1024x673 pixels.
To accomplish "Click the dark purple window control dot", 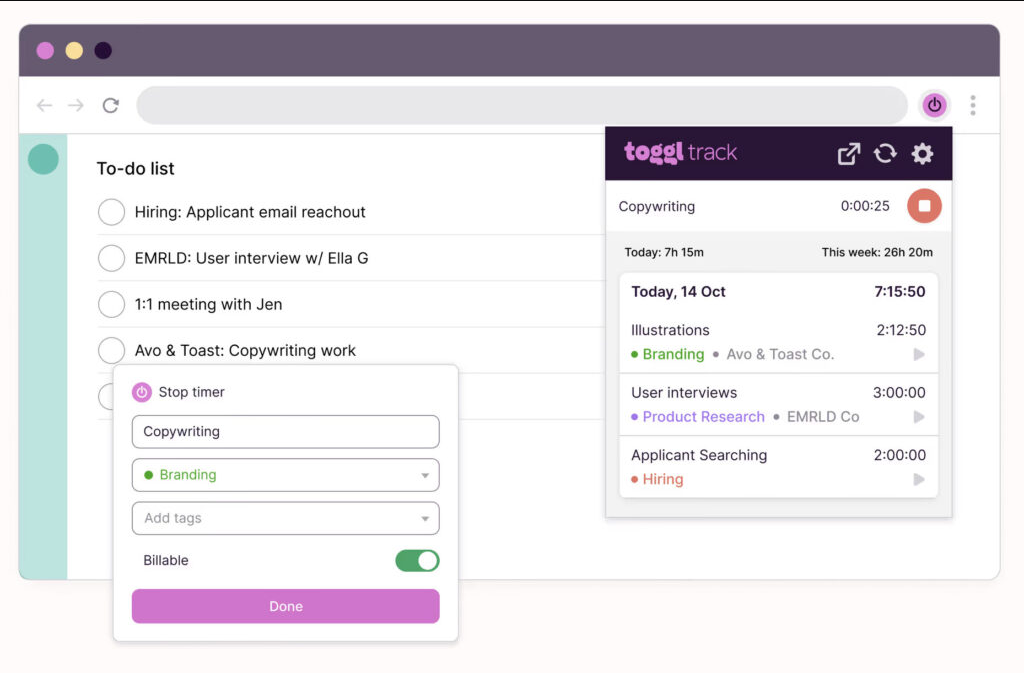I will point(103,50).
